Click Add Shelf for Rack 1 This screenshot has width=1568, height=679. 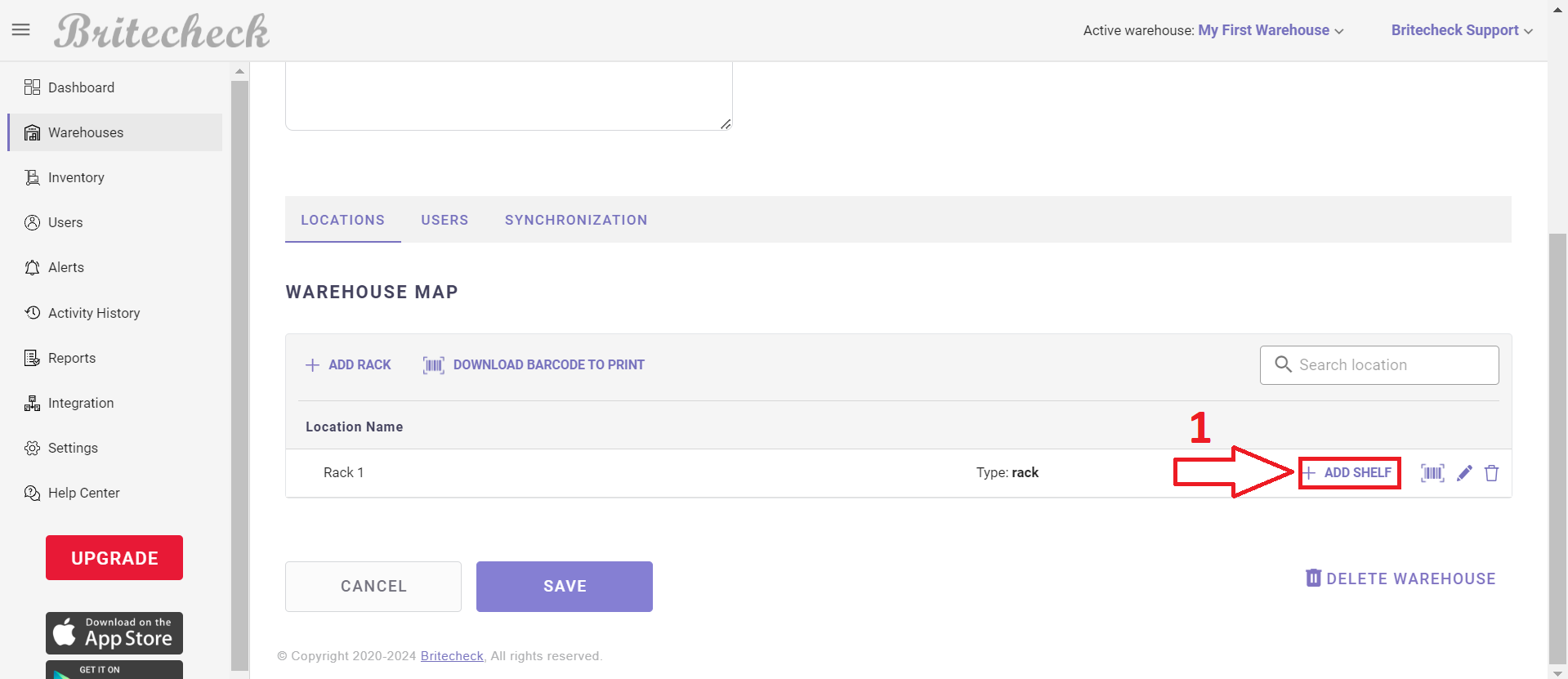point(1349,473)
